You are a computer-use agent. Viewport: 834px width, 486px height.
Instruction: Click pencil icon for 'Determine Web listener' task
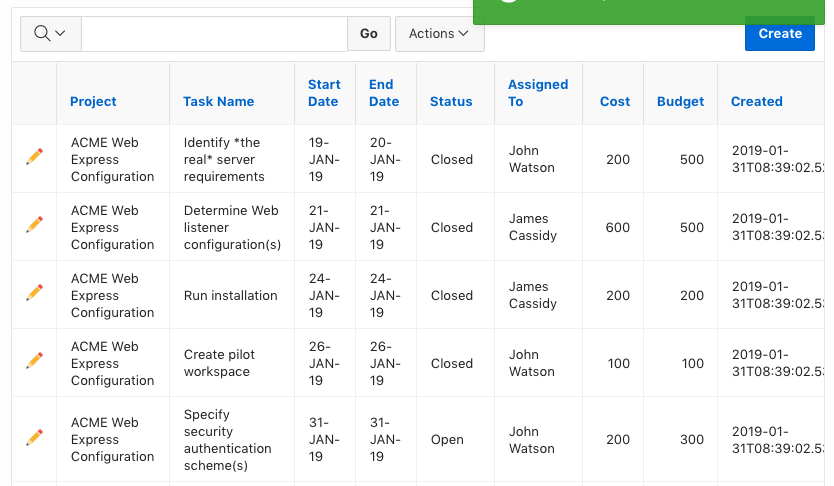click(x=34, y=224)
